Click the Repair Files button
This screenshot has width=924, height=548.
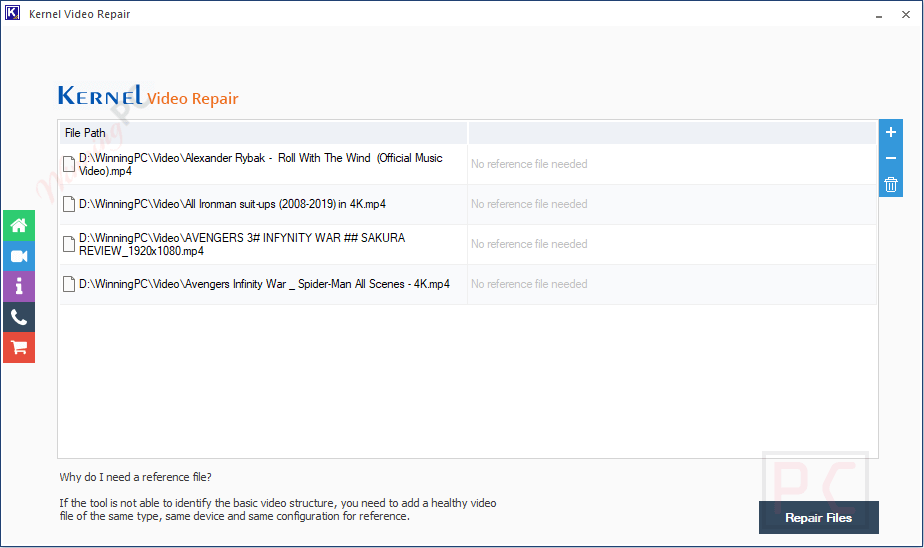(819, 517)
